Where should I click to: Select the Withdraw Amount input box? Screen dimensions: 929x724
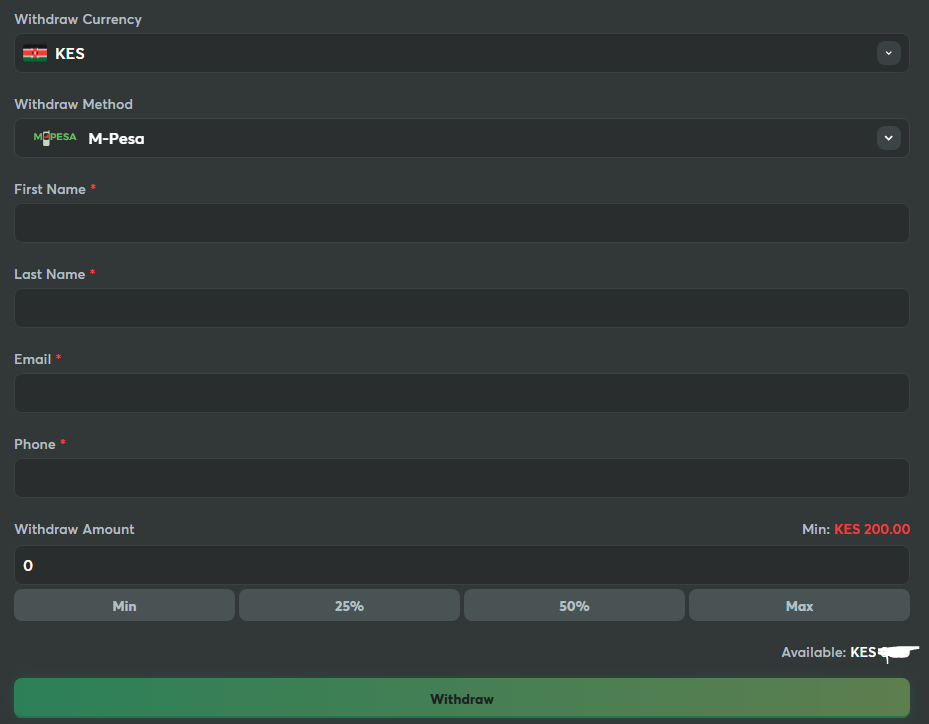461,565
